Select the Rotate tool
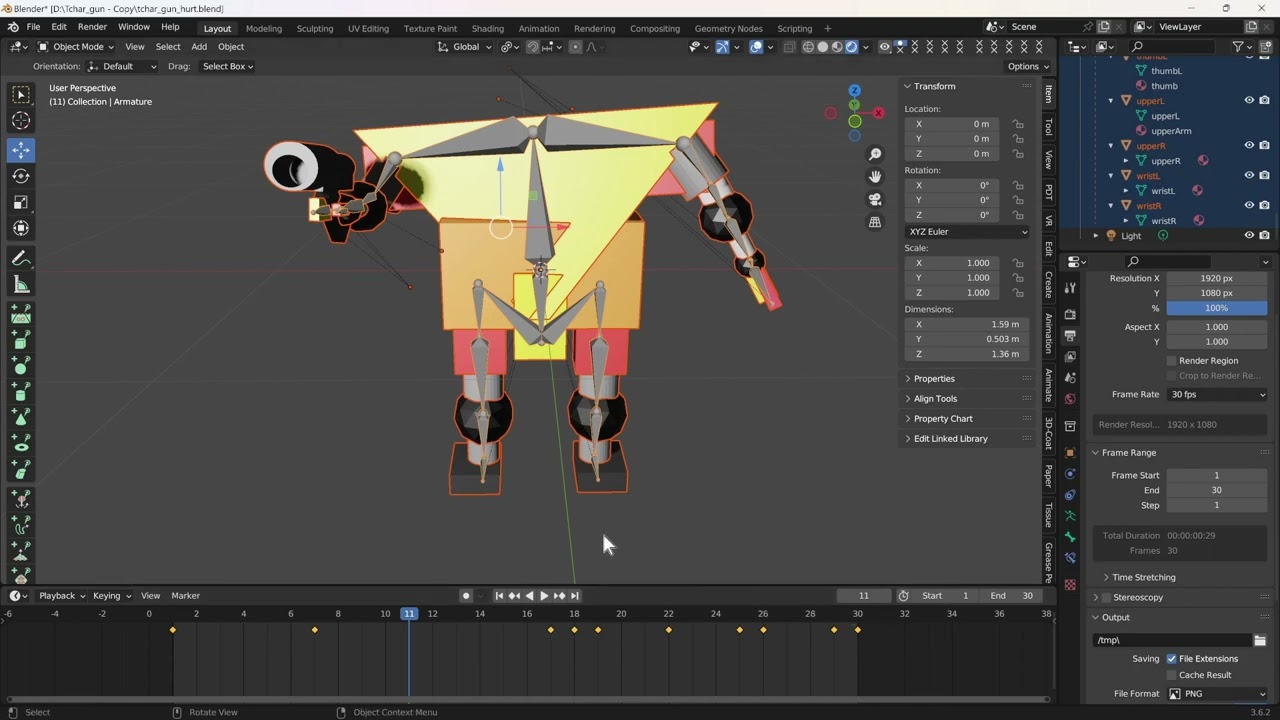Viewport: 1280px width, 720px height. pyautogui.click(x=21, y=176)
